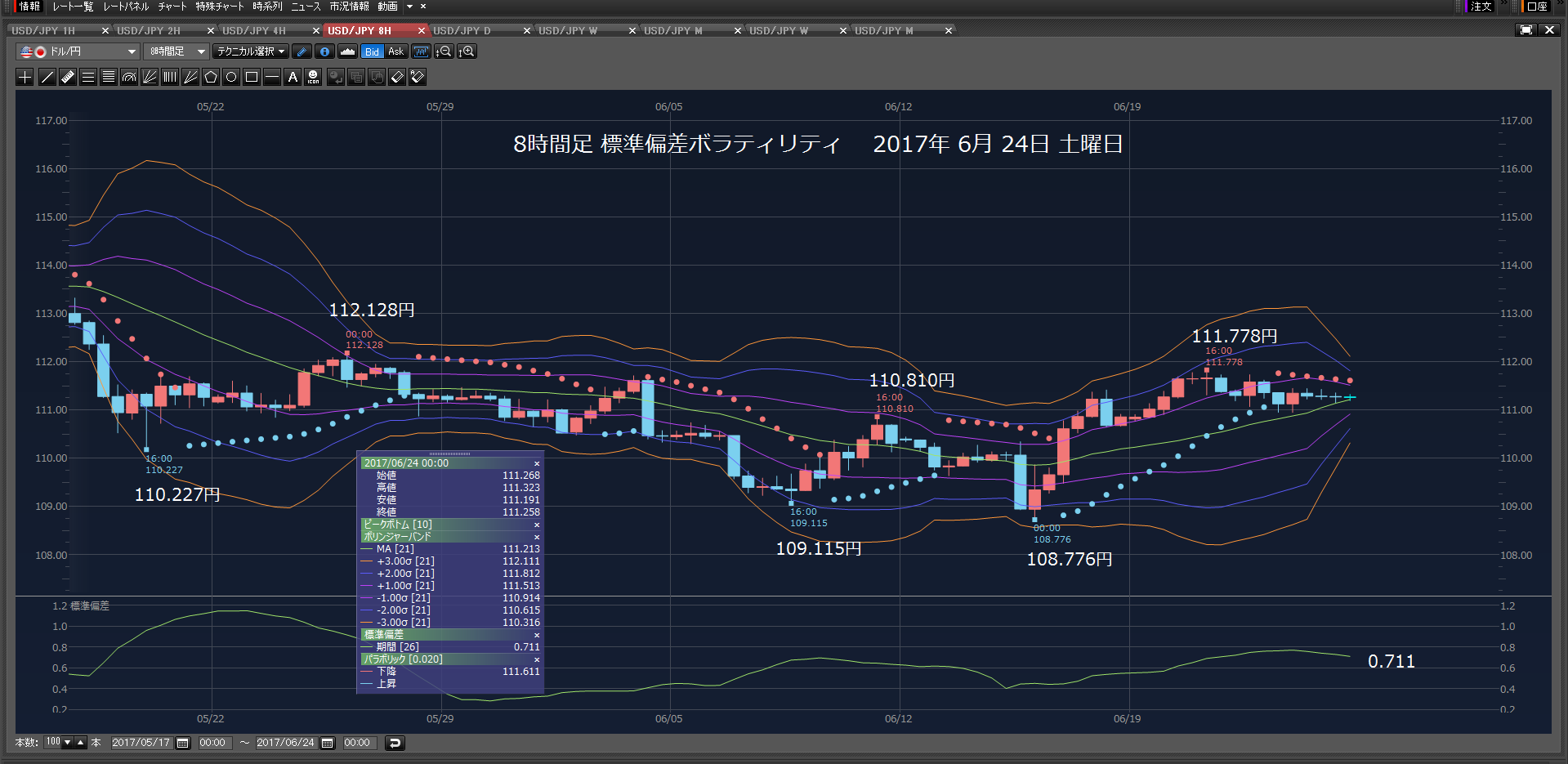Viewport: 1568px width, 764px height.
Task: Select the crosshair cursor tool
Action: tap(25, 77)
